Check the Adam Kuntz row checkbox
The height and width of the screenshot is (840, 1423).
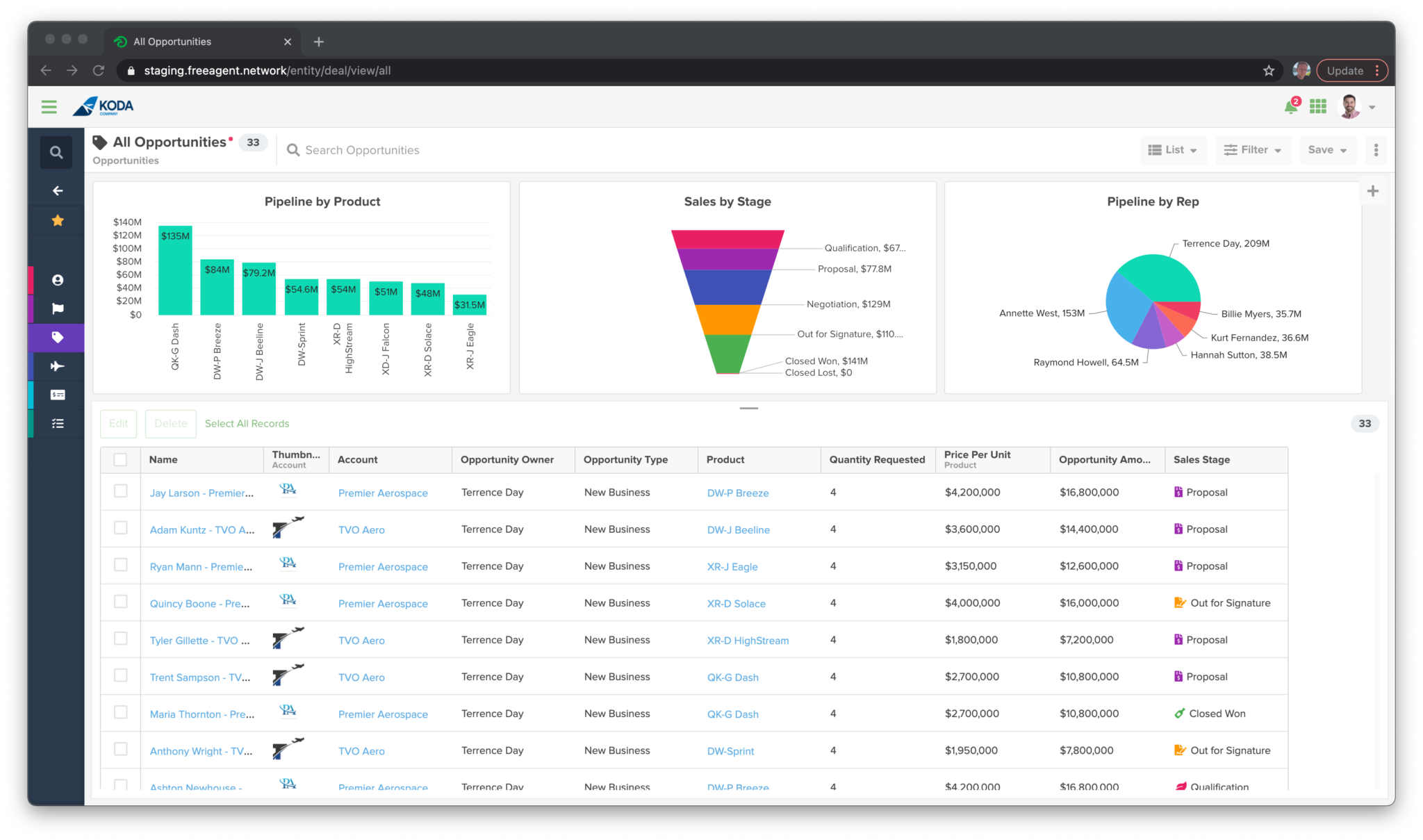(120, 528)
